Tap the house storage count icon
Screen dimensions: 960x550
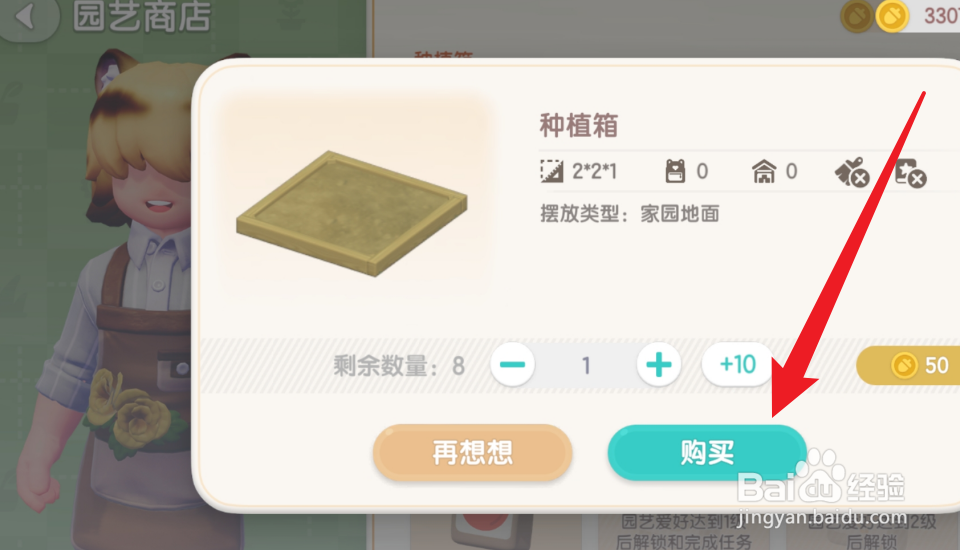click(x=763, y=171)
